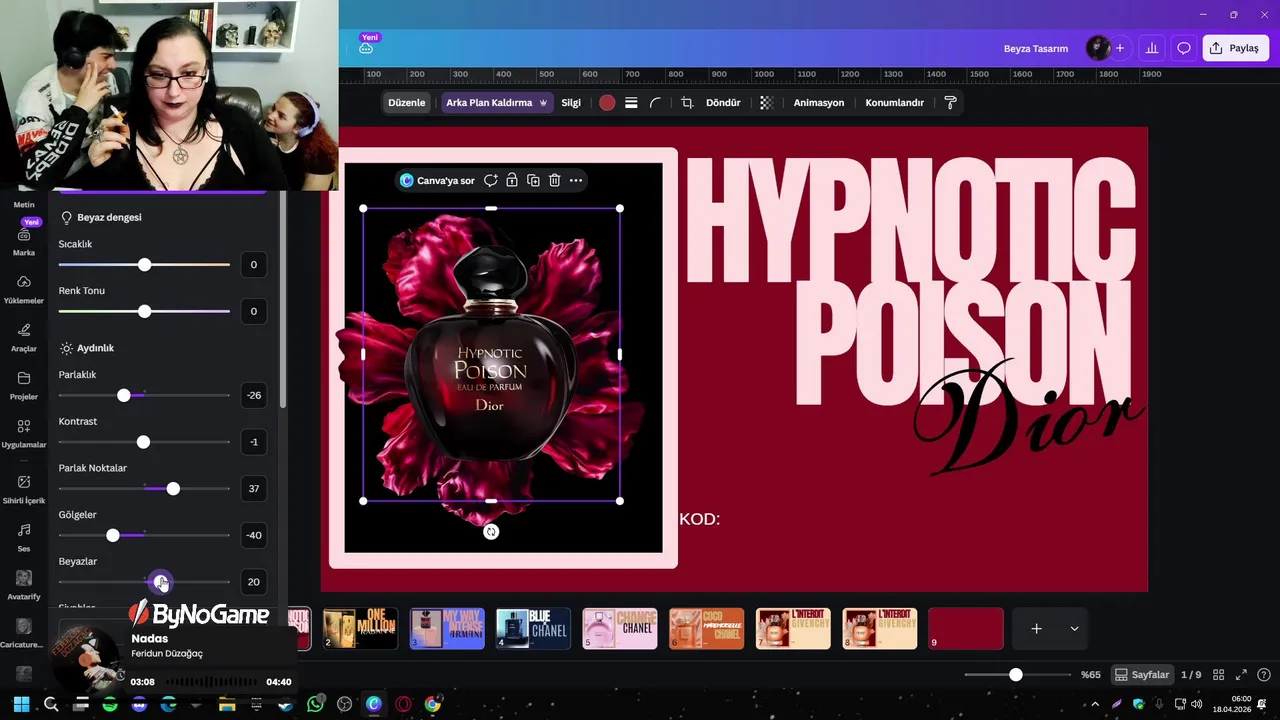Adjust the Renk Tonu tint slider
The width and height of the screenshot is (1280, 720).
[x=144, y=312]
